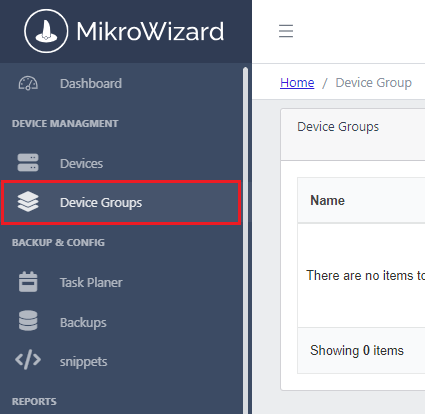Click the Devices server icon
The height and width of the screenshot is (414, 425).
(x=28, y=163)
